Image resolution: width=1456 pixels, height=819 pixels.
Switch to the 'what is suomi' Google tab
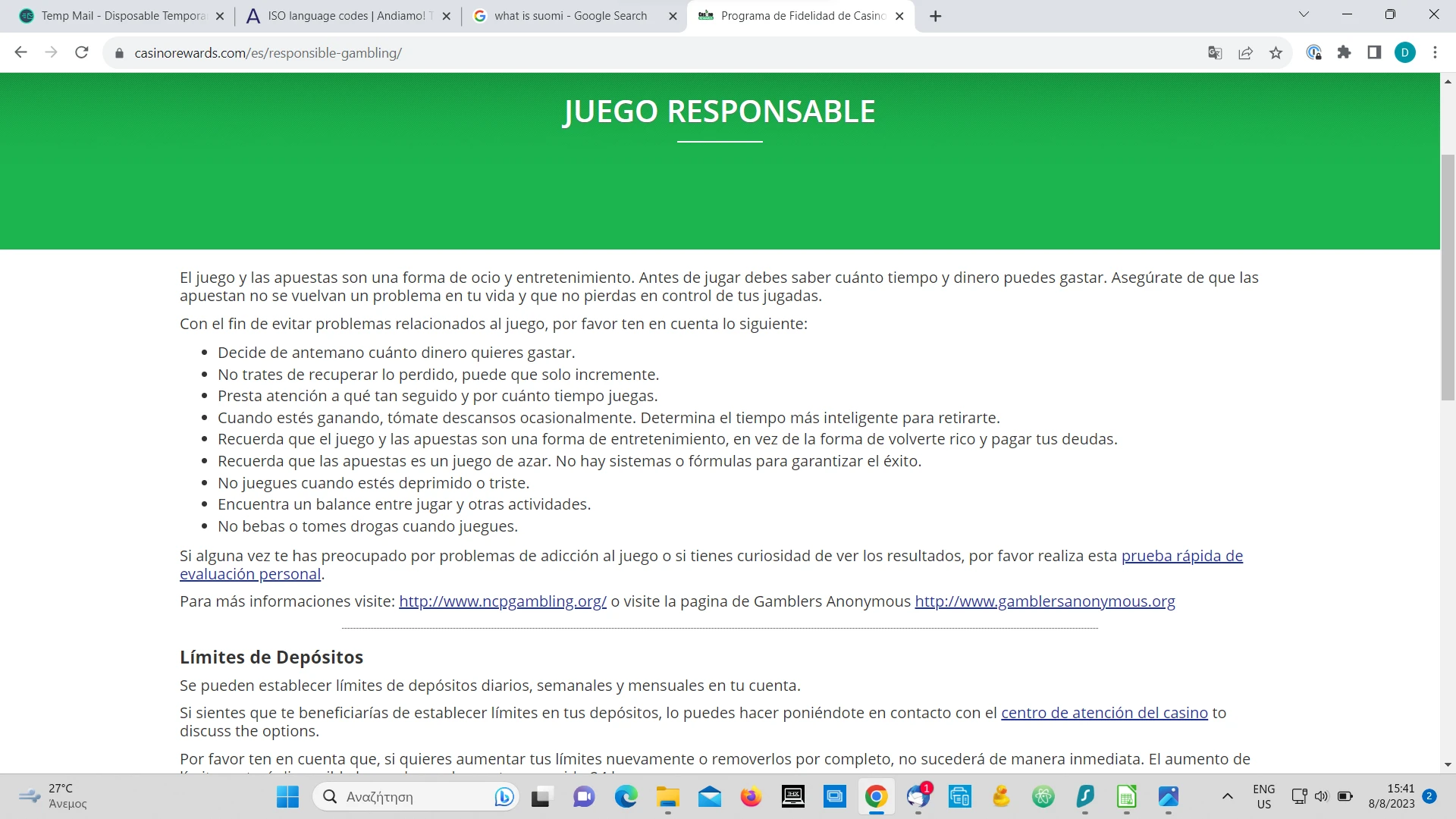click(574, 16)
